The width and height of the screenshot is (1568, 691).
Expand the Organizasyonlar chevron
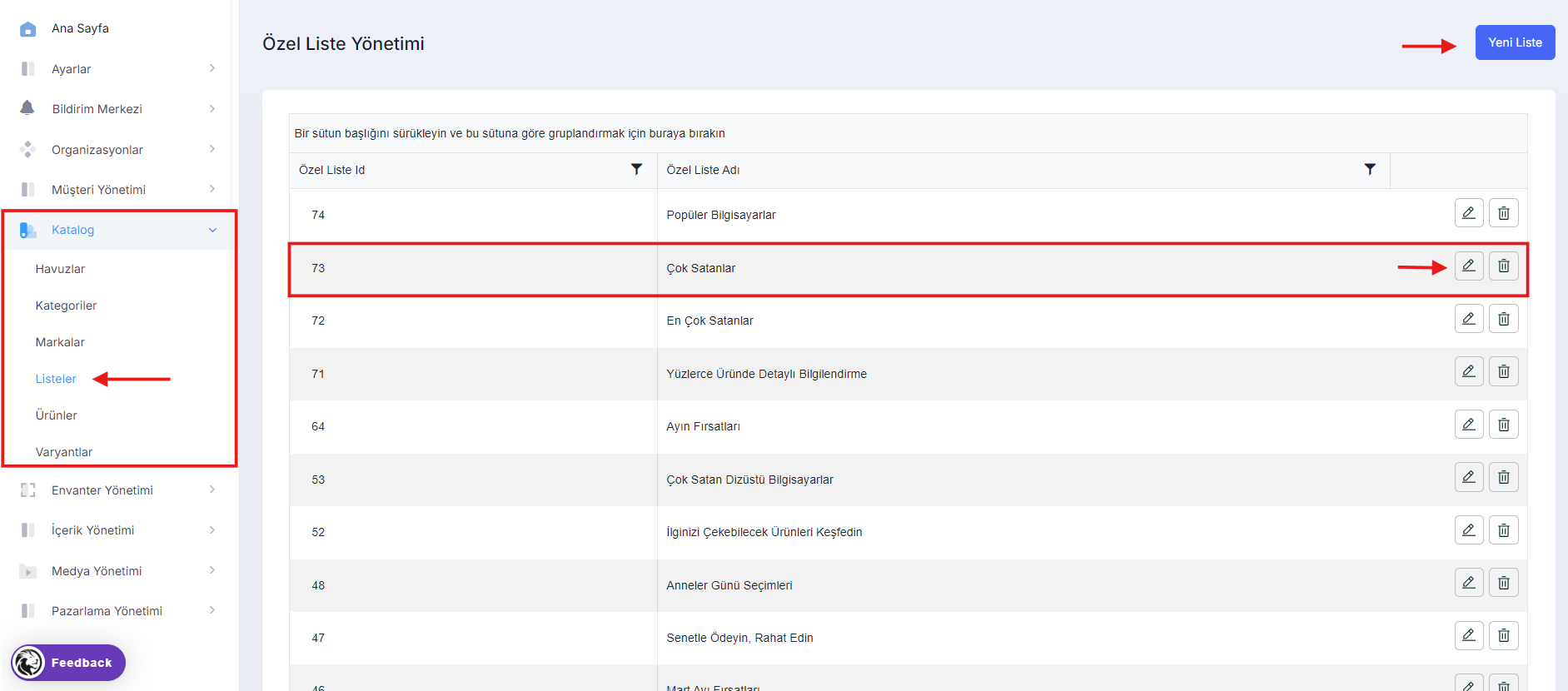(x=212, y=149)
